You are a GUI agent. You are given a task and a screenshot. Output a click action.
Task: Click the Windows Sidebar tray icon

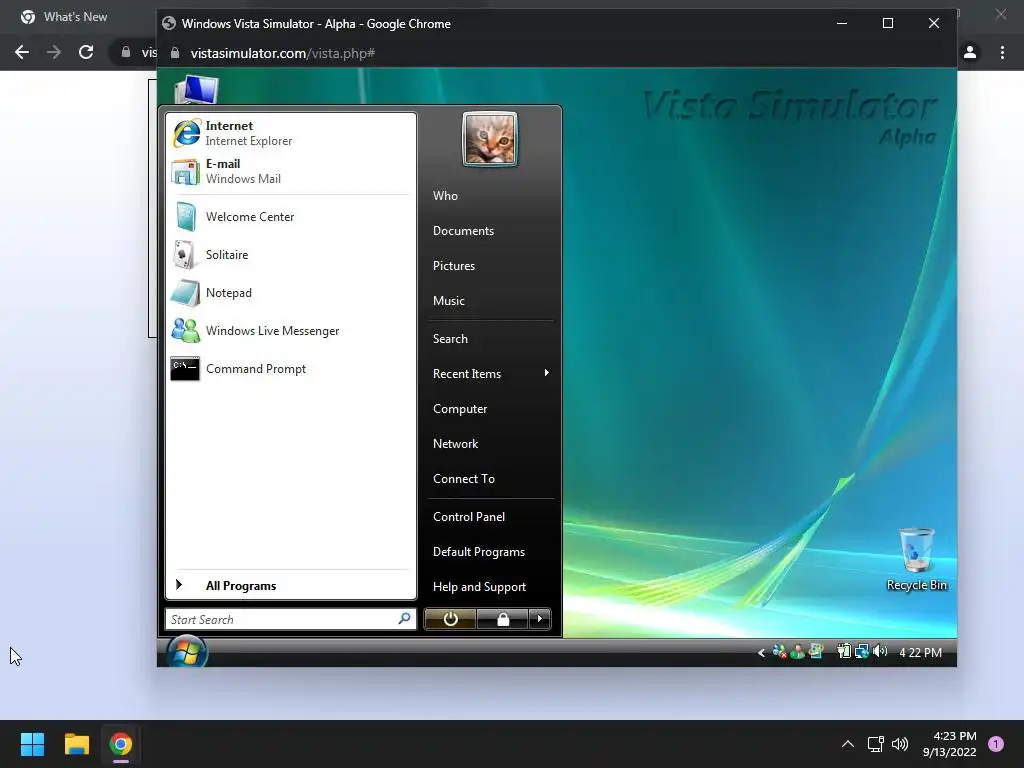pos(816,650)
